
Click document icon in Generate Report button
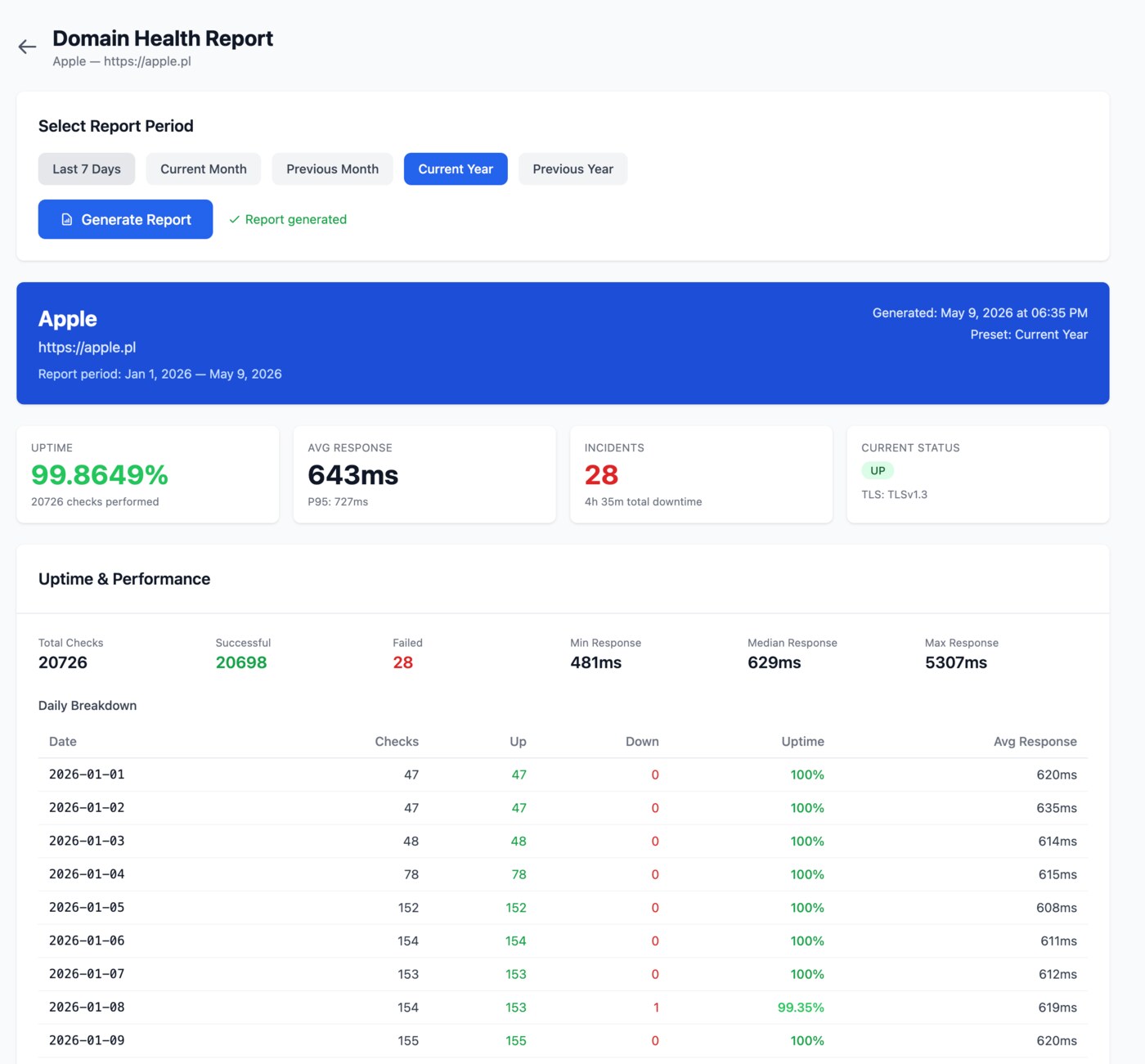[x=67, y=219]
